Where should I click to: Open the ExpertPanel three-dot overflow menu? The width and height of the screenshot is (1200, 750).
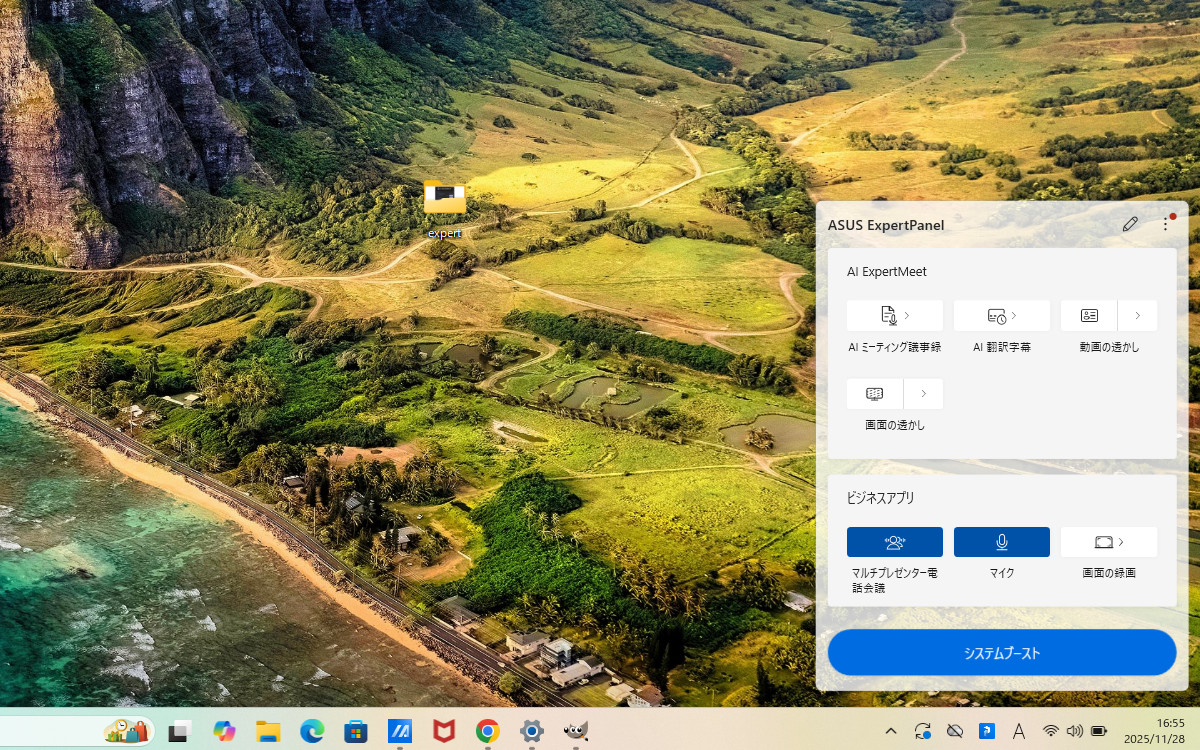click(1165, 224)
